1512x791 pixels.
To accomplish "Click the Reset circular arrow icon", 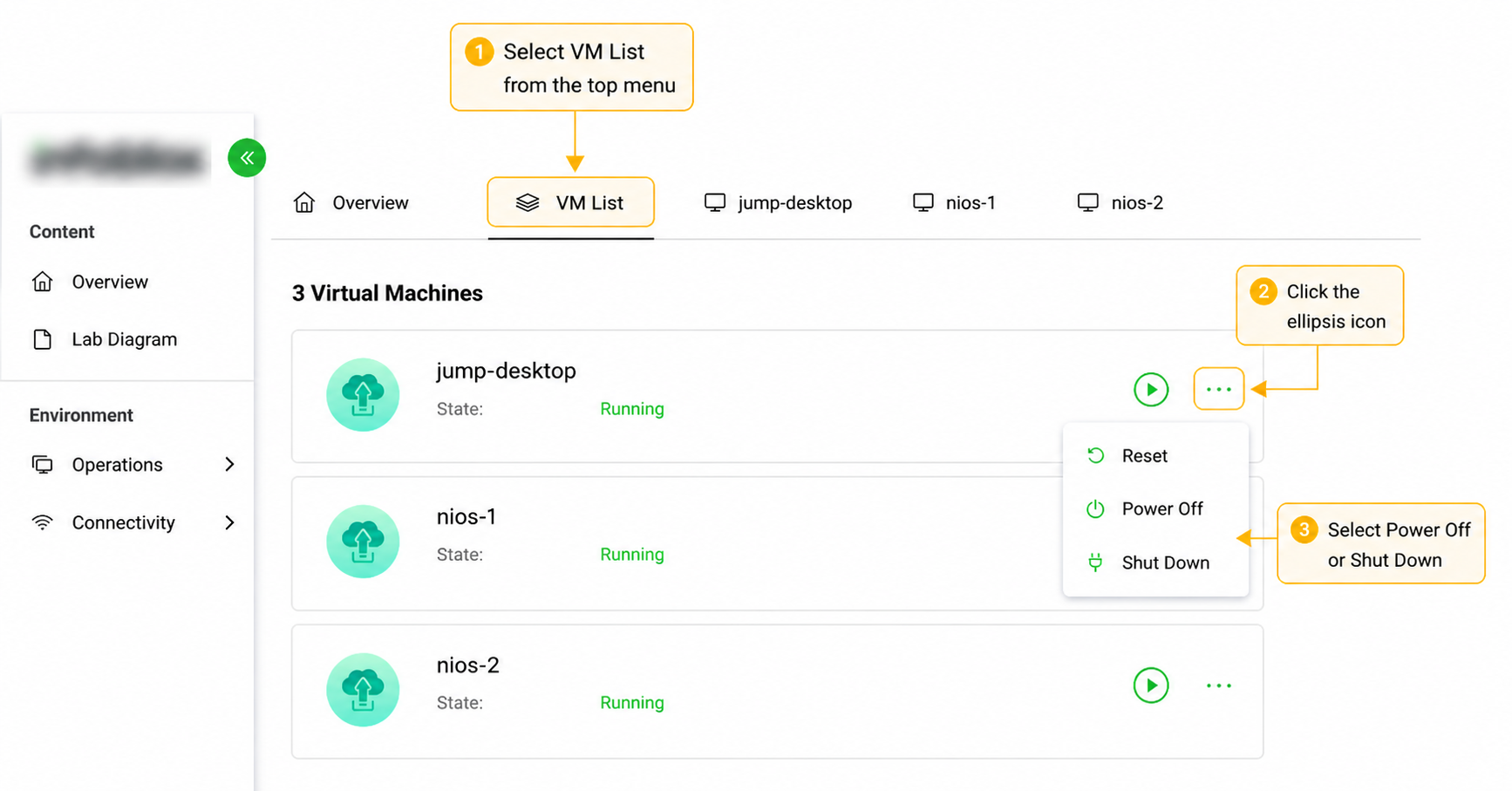I will click(x=1096, y=455).
